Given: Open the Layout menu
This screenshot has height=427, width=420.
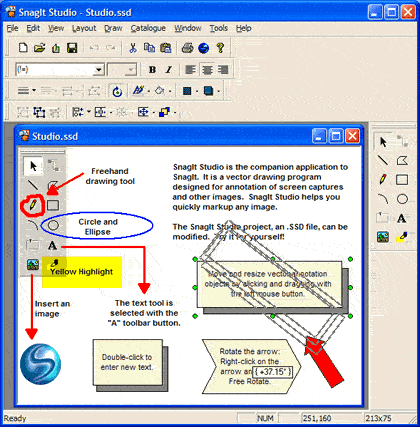Looking at the screenshot, I should click(84, 28).
